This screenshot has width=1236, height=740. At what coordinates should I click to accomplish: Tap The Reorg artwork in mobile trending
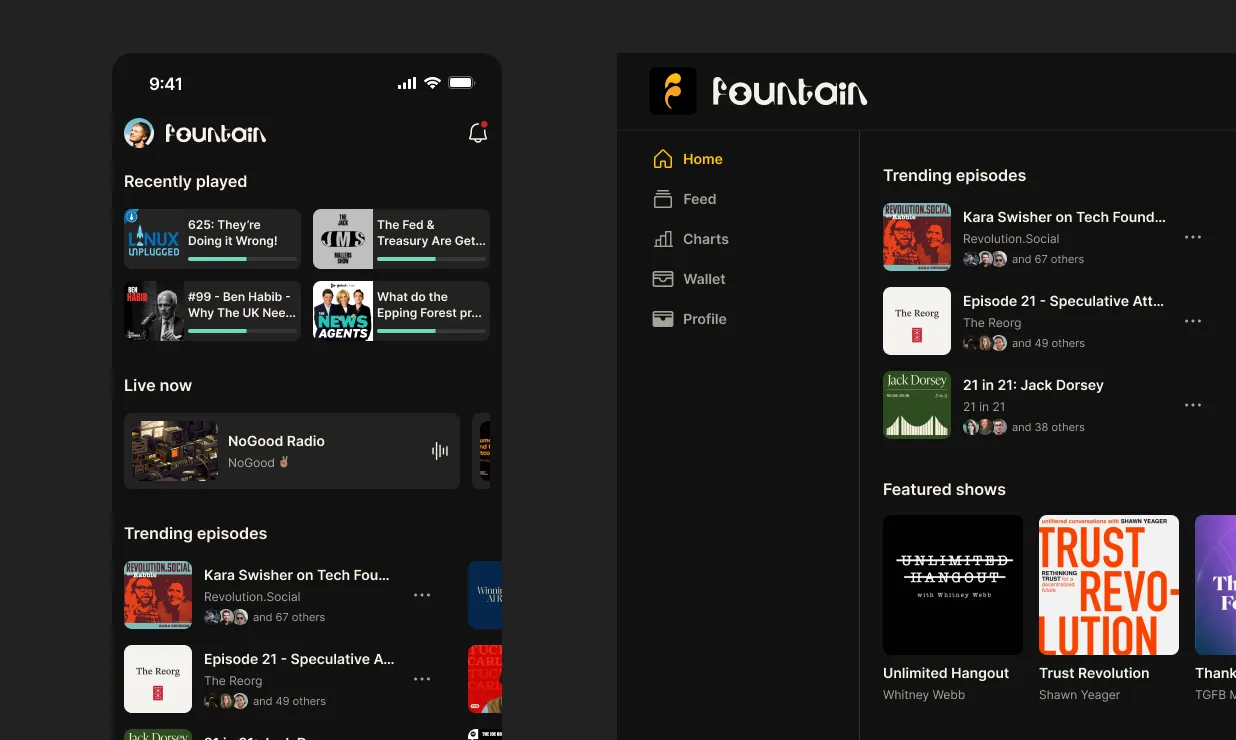coord(158,679)
